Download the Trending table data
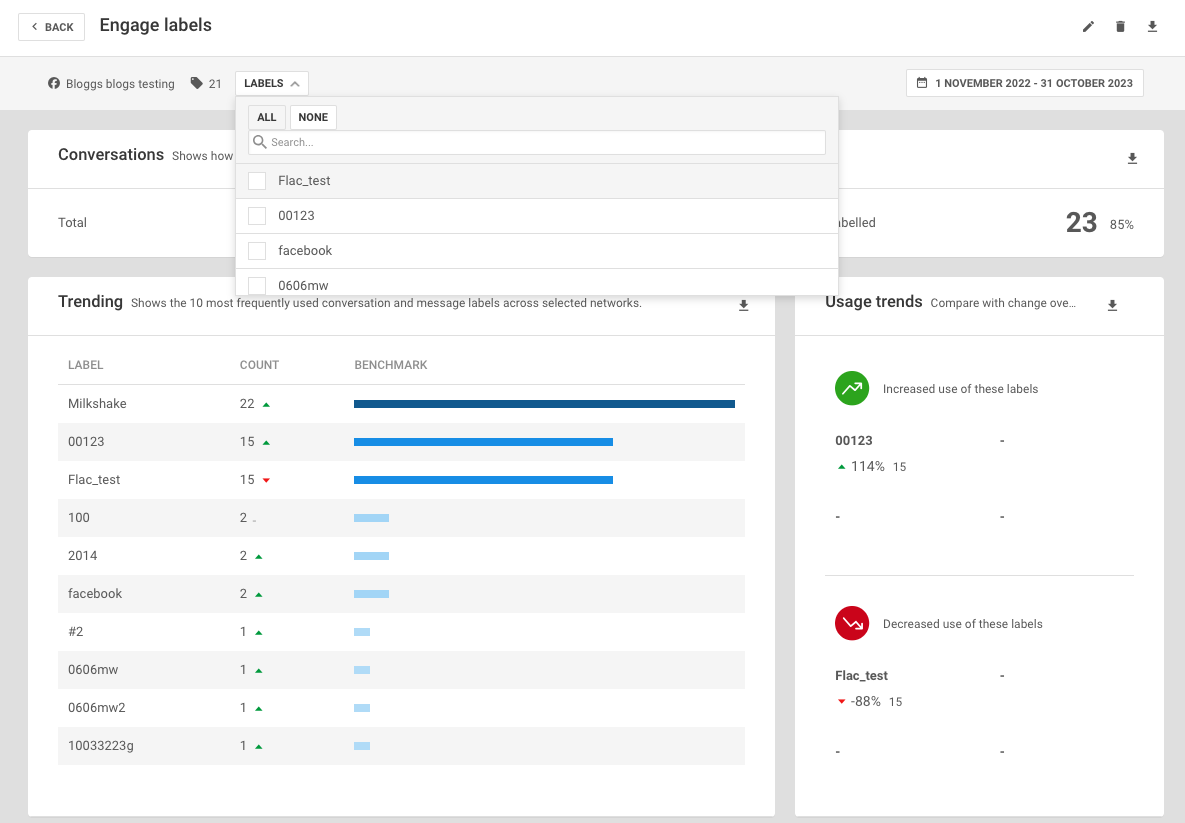 click(x=743, y=306)
